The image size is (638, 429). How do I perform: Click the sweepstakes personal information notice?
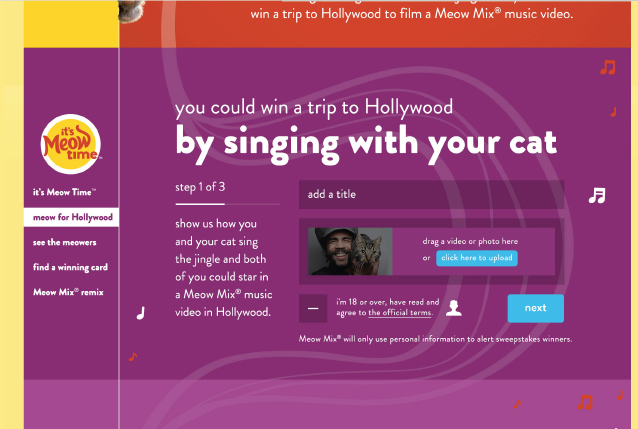pyautogui.click(x=435, y=339)
